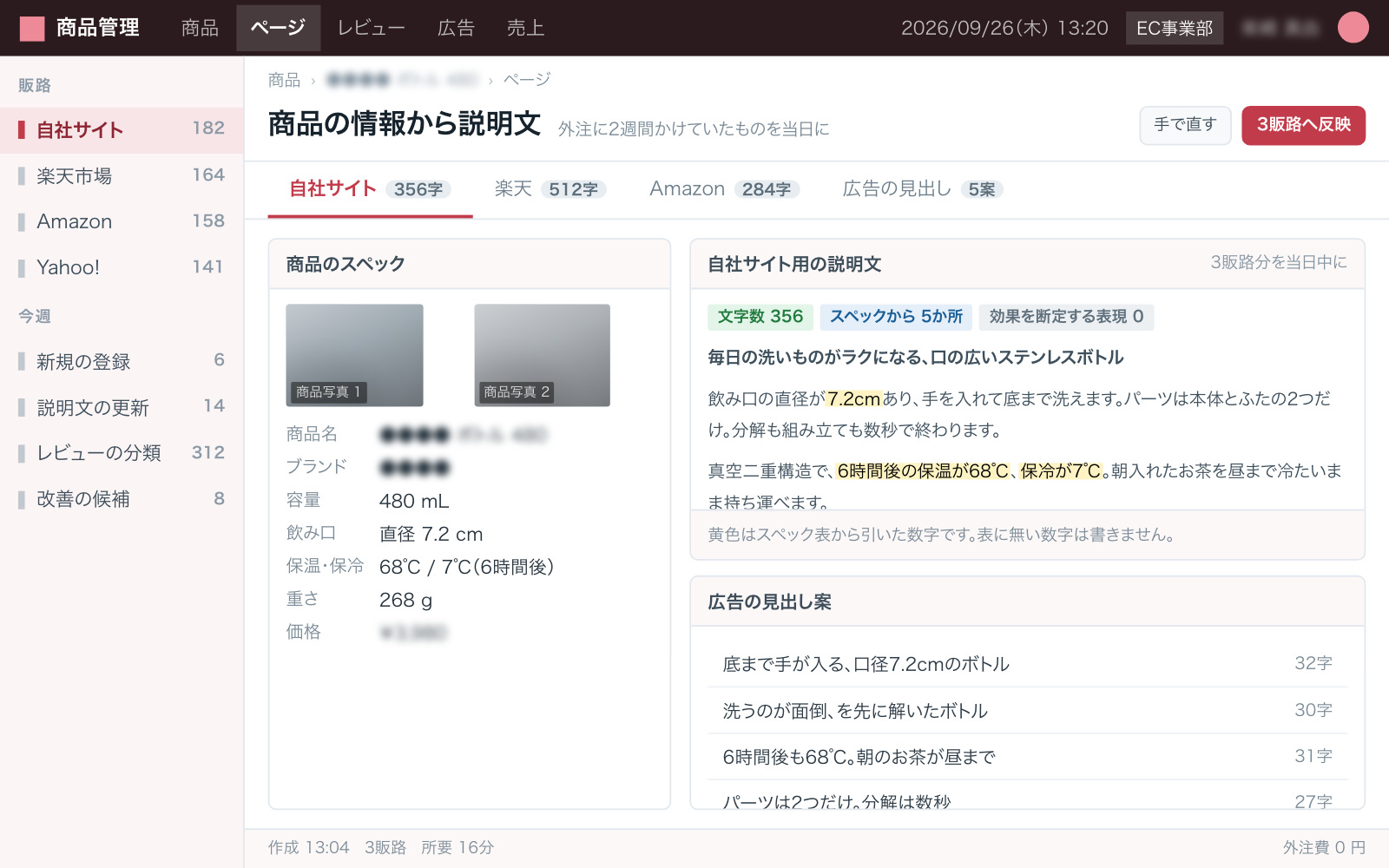Click the 外注費 0 円 status entry
Screen dimensions: 1389x868
(x=1324, y=848)
